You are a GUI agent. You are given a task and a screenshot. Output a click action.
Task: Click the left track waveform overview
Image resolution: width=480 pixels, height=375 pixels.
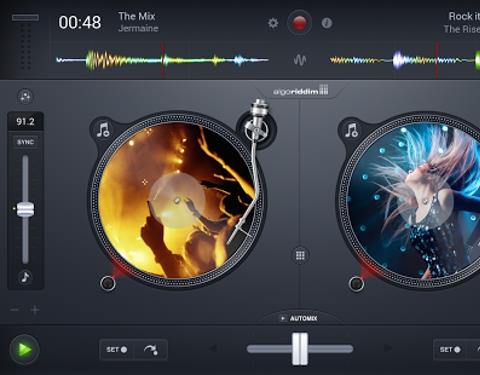(x=163, y=60)
